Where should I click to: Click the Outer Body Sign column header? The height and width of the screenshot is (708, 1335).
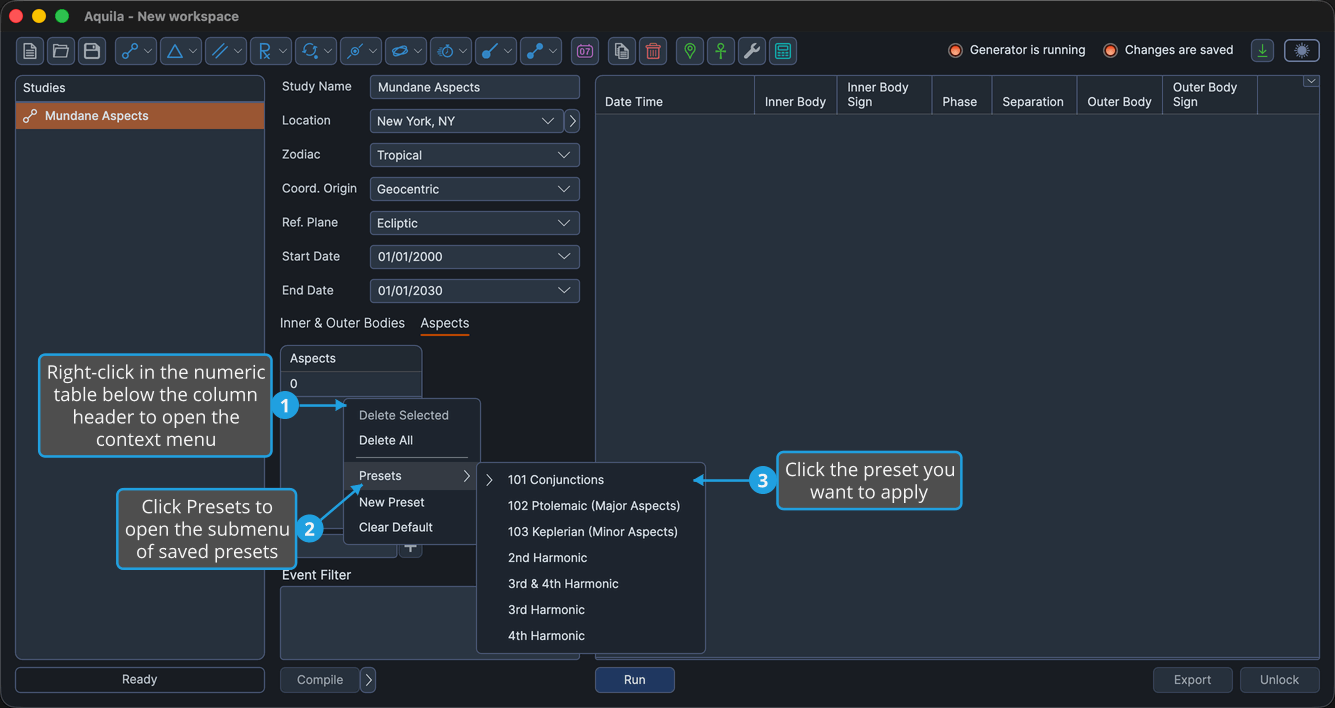click(x=1210, y=95)
